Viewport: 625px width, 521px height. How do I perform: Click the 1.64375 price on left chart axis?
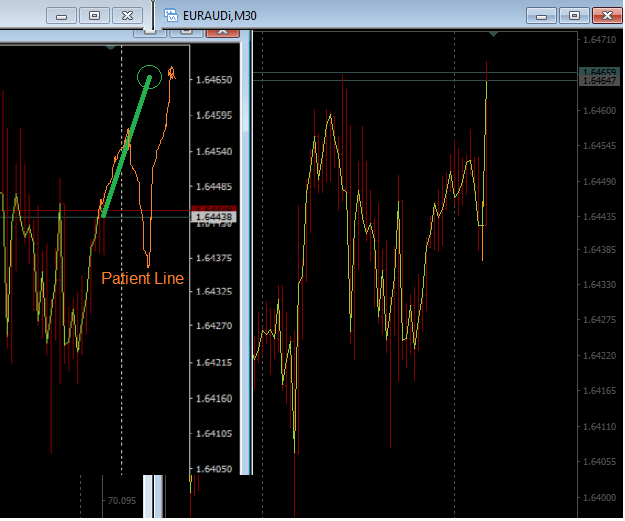pyautogui.click(x=214, y=258)
